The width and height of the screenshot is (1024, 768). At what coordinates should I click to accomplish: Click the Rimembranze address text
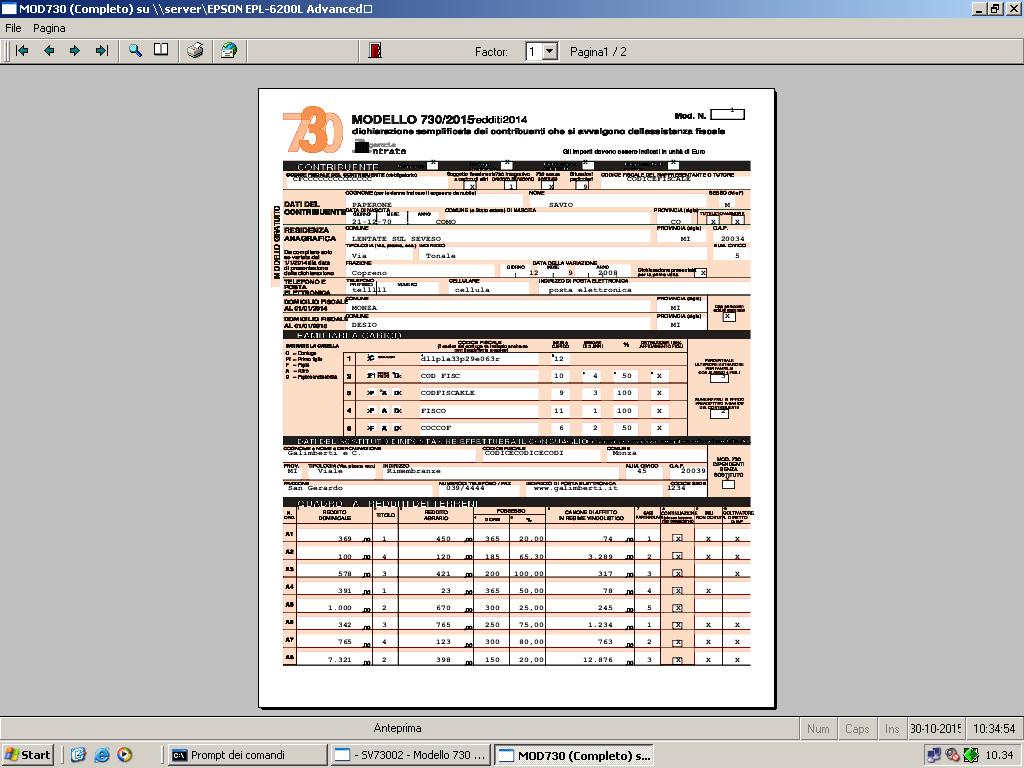(x=413, y=470)
